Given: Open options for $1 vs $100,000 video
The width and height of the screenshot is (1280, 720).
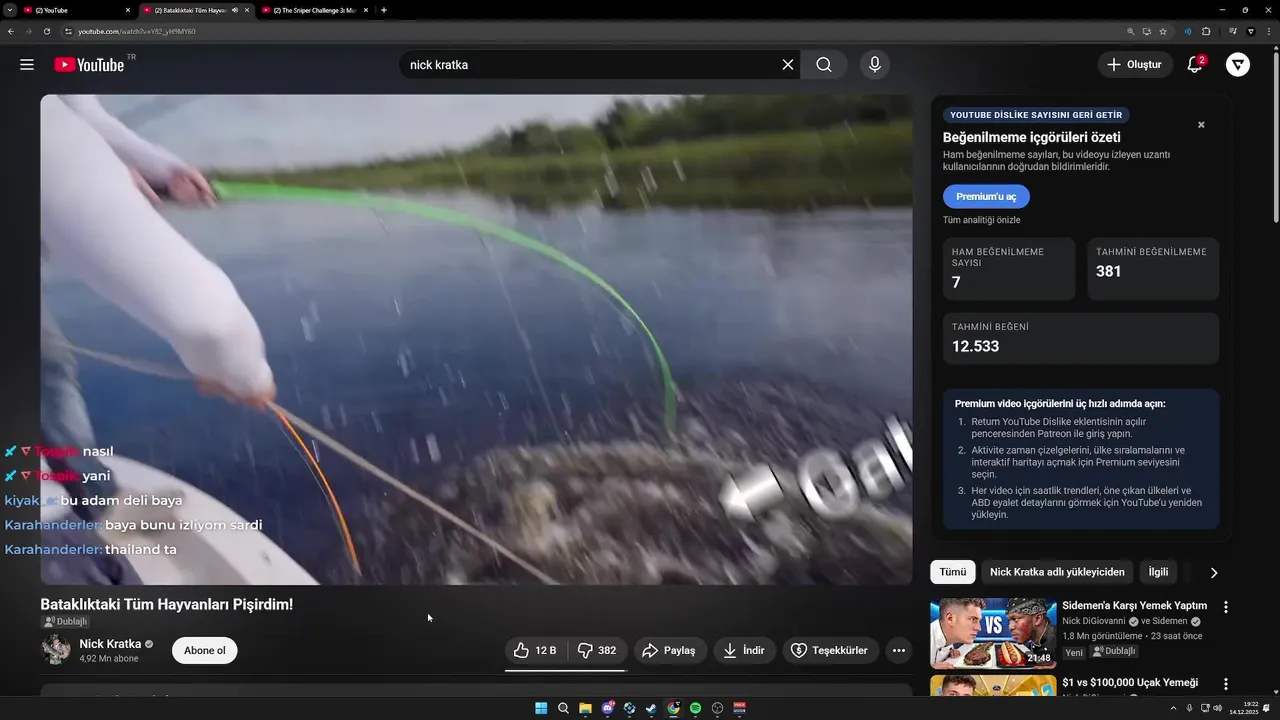Looking at the screenshot, I should click(1226, 684).
